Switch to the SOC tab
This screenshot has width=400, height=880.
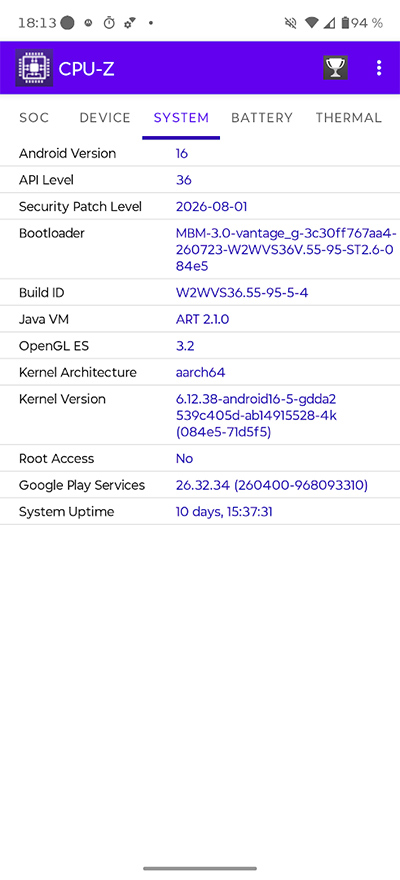34,118
